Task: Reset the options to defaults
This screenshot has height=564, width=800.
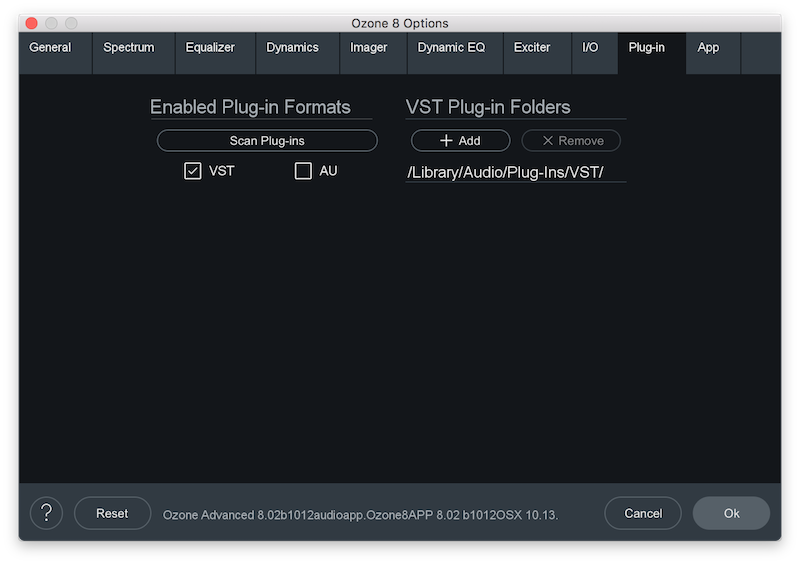Action: point(112,513)
